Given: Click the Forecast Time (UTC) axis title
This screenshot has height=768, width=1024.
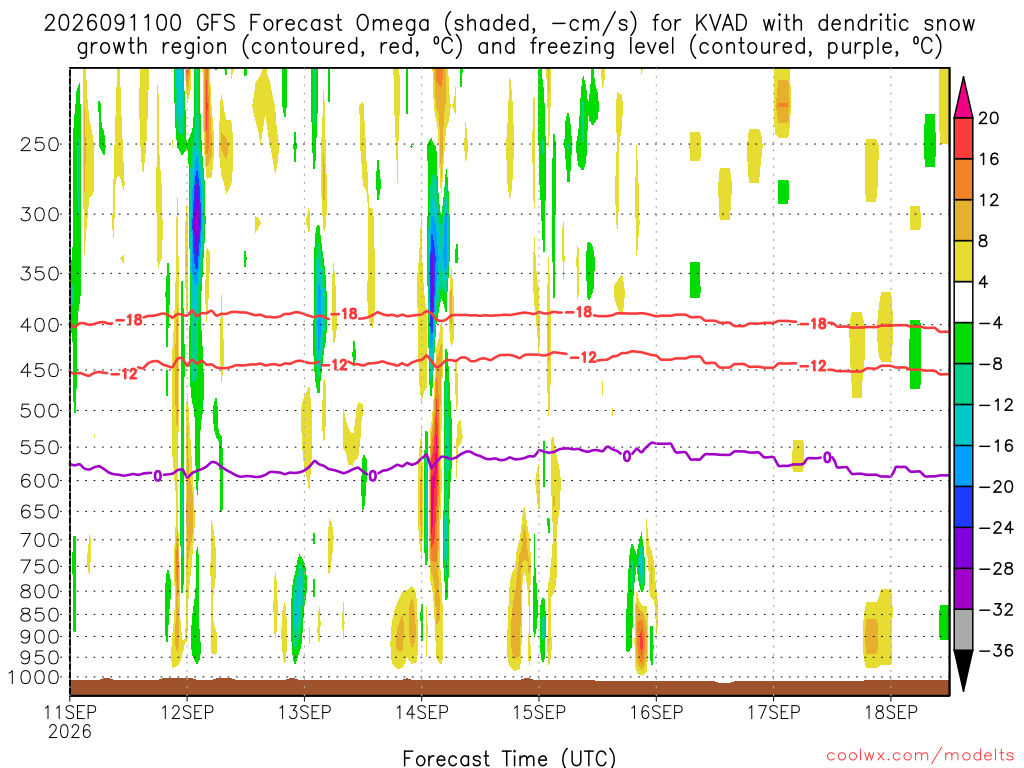Looking at the screenshot, I should (x=509, y=758).
